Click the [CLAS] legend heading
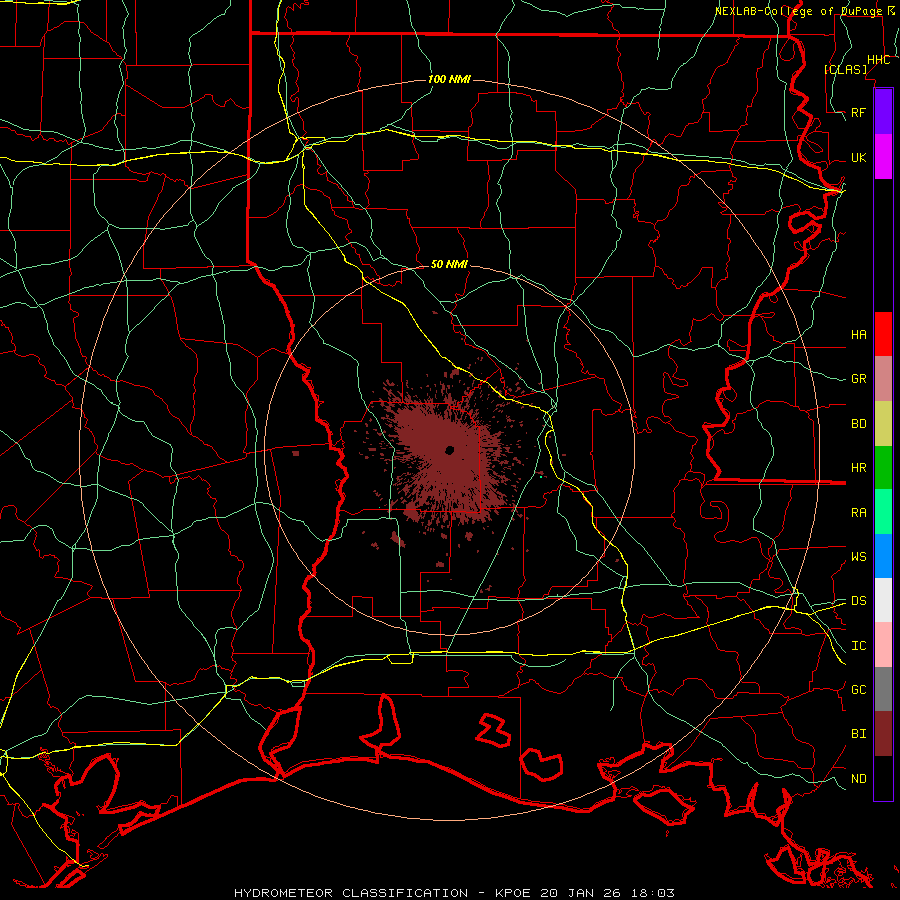This screenshot has height=900, width=900. [845, 69]
